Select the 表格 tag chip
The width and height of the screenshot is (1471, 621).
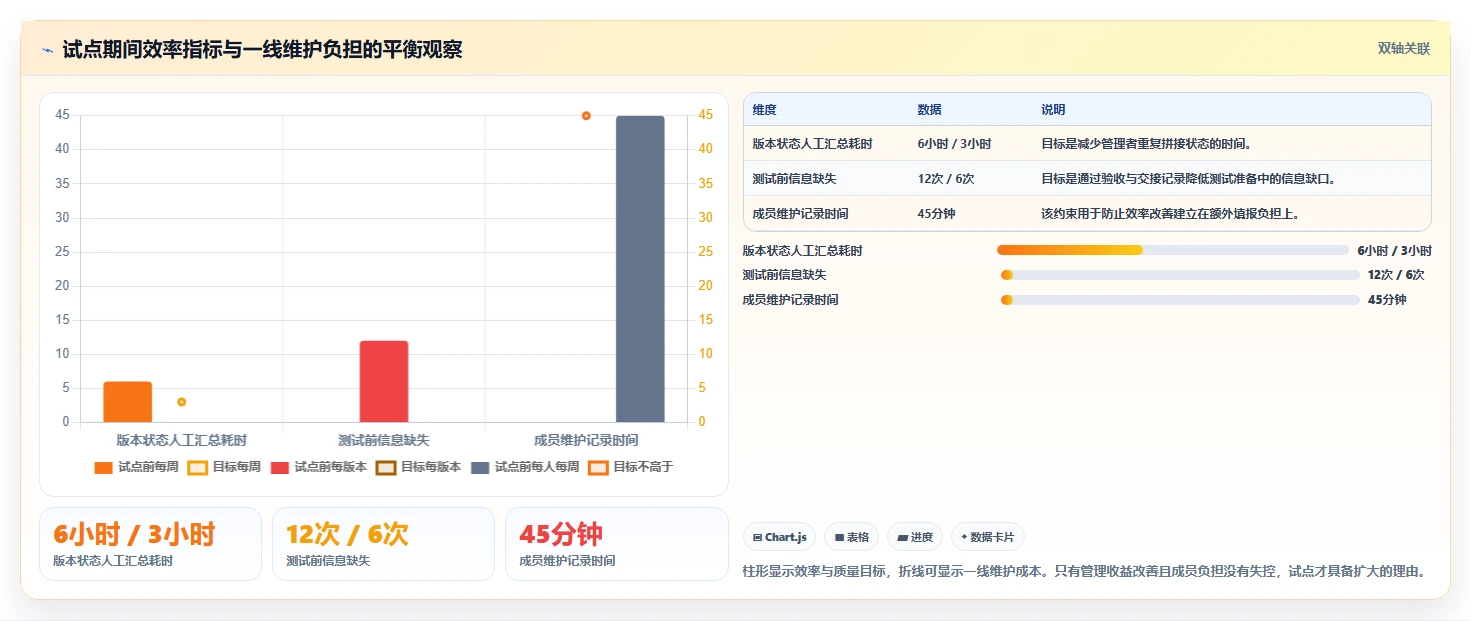point(852,537)
